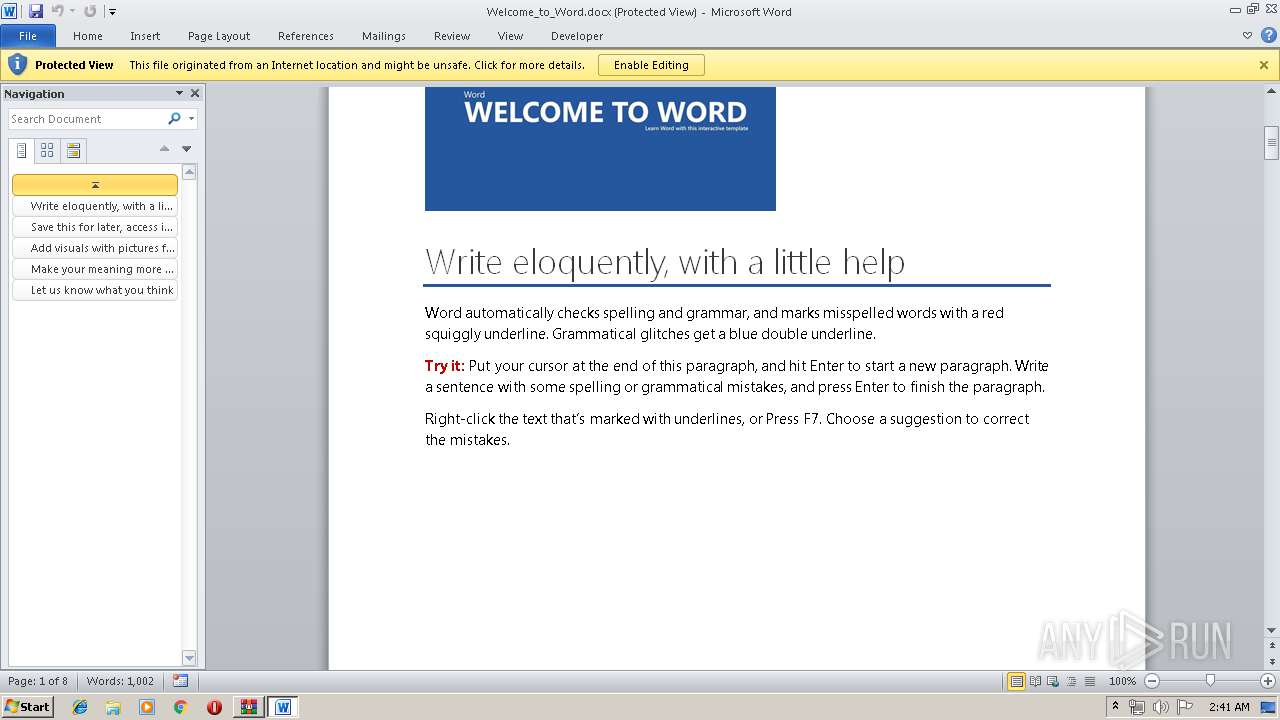Open the Mailings tab
Screen dimensions: 1280x720
pos(384,36)
